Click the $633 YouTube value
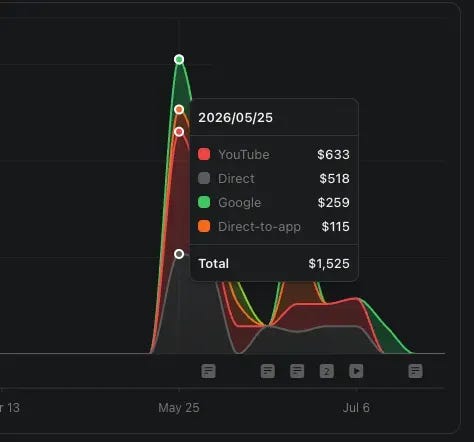The width and height of the screenshot is (474, 442). coord(333,154)
